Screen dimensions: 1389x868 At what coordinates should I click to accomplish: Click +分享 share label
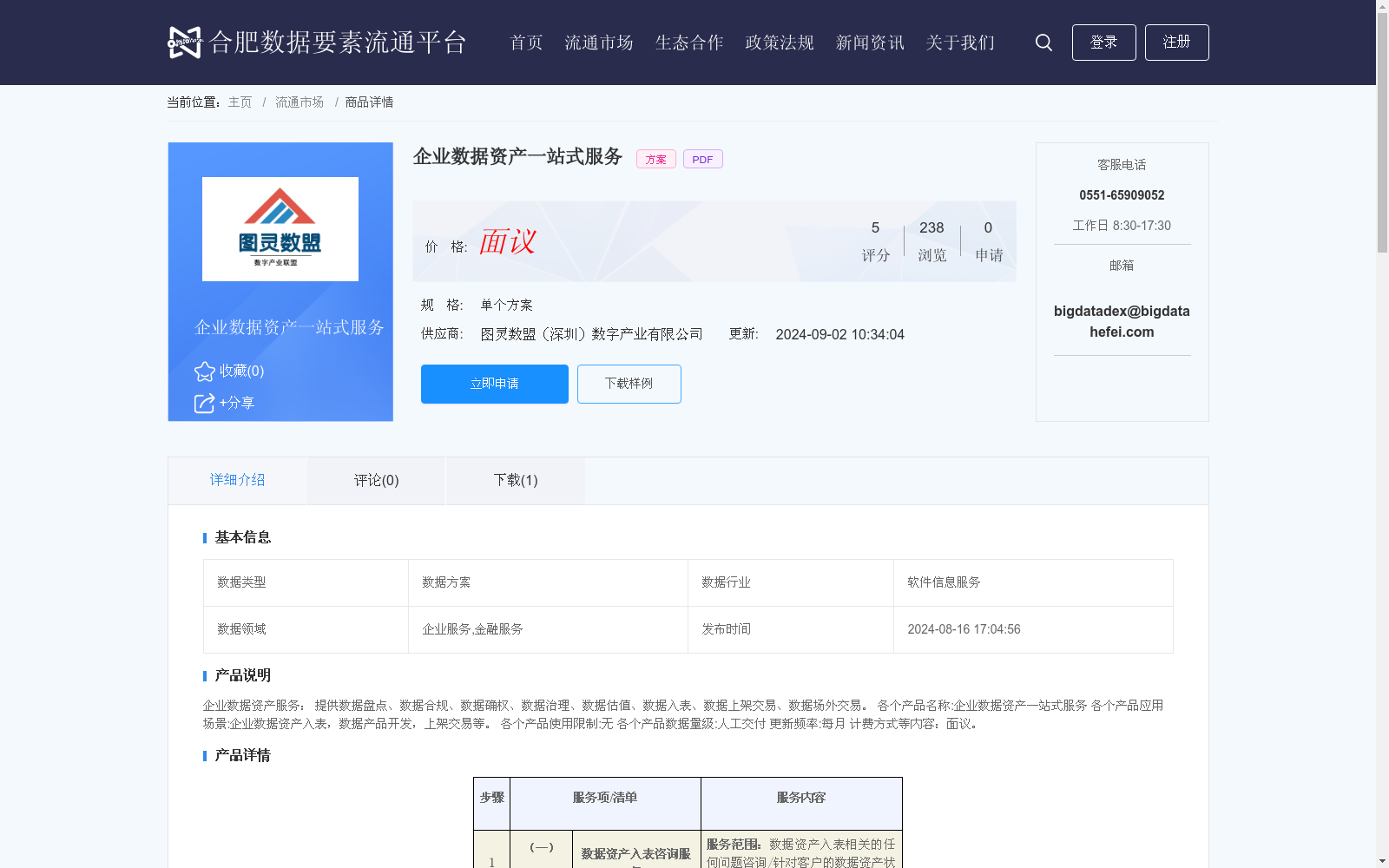point(237,403)
